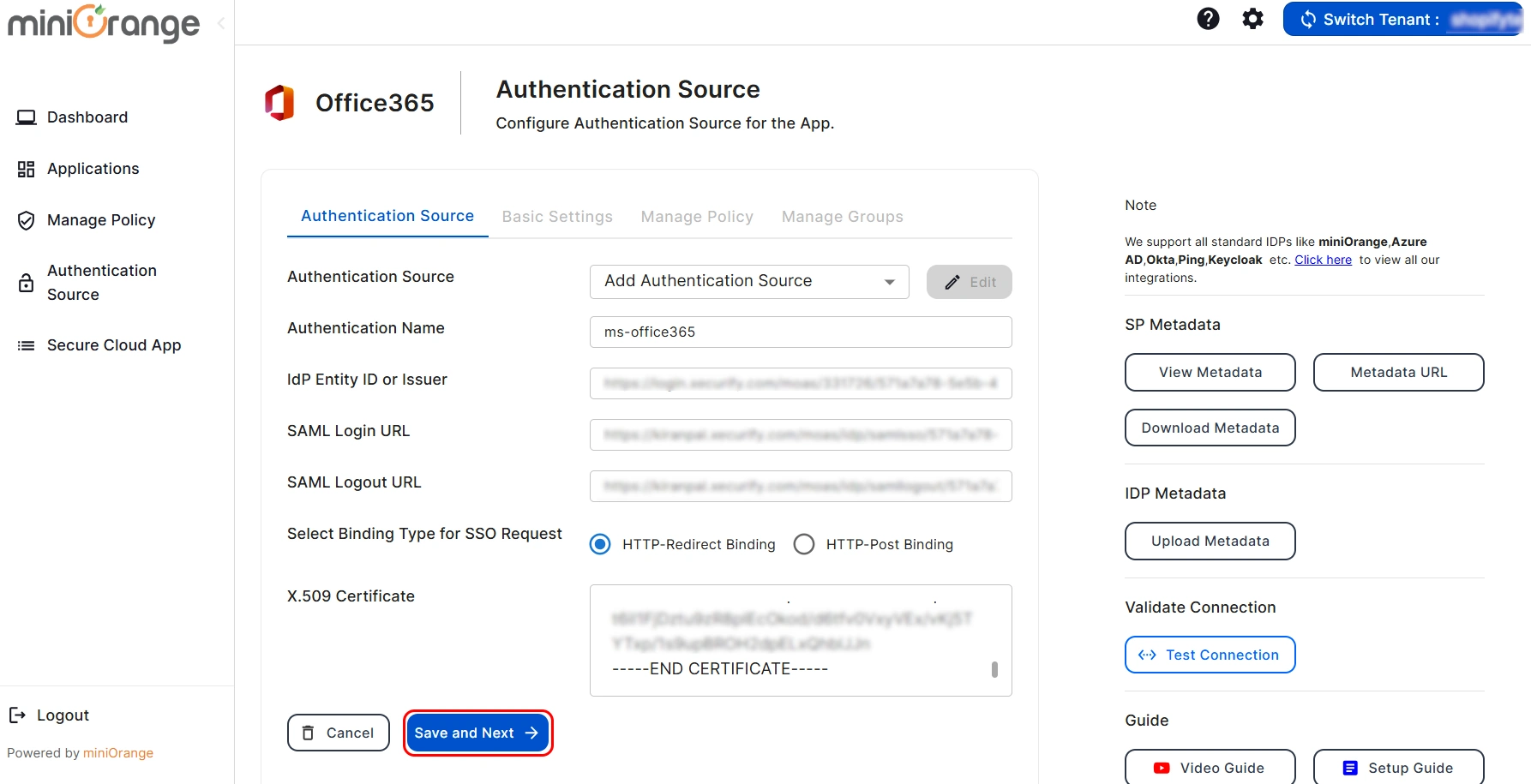
Task: Click the YouTube icon on Video Guide
Action: tap(1162, 768)
